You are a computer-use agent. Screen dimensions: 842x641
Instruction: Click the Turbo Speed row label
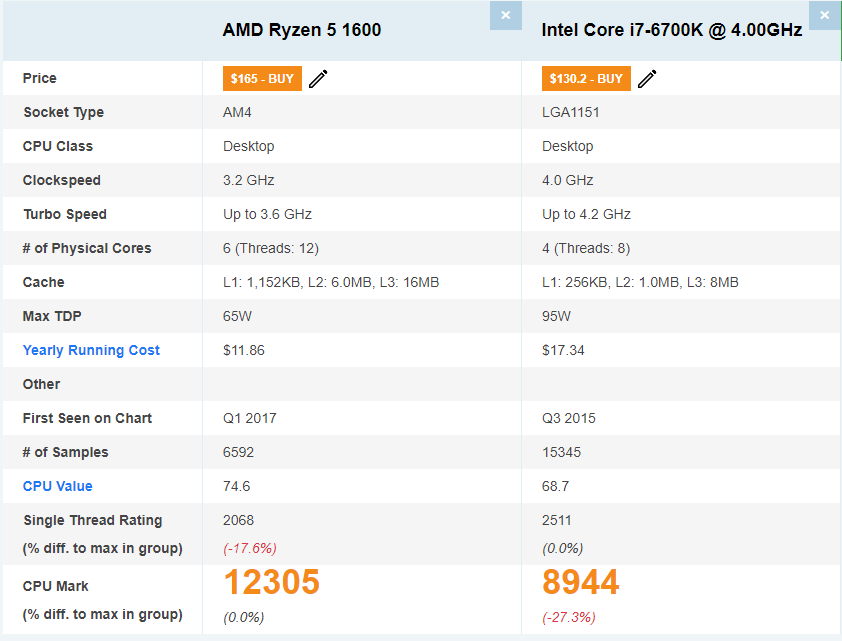click(64, 214)
